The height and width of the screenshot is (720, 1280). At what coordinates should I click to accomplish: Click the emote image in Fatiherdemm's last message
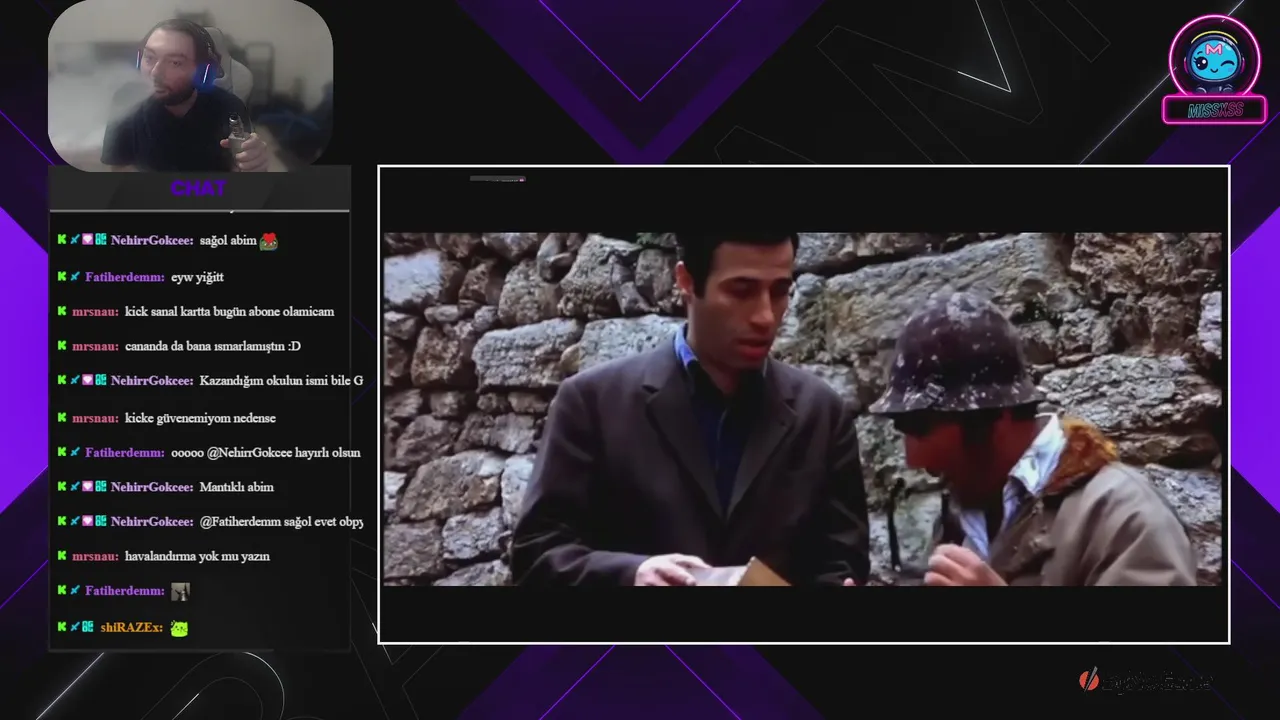[x=180, y=591]
